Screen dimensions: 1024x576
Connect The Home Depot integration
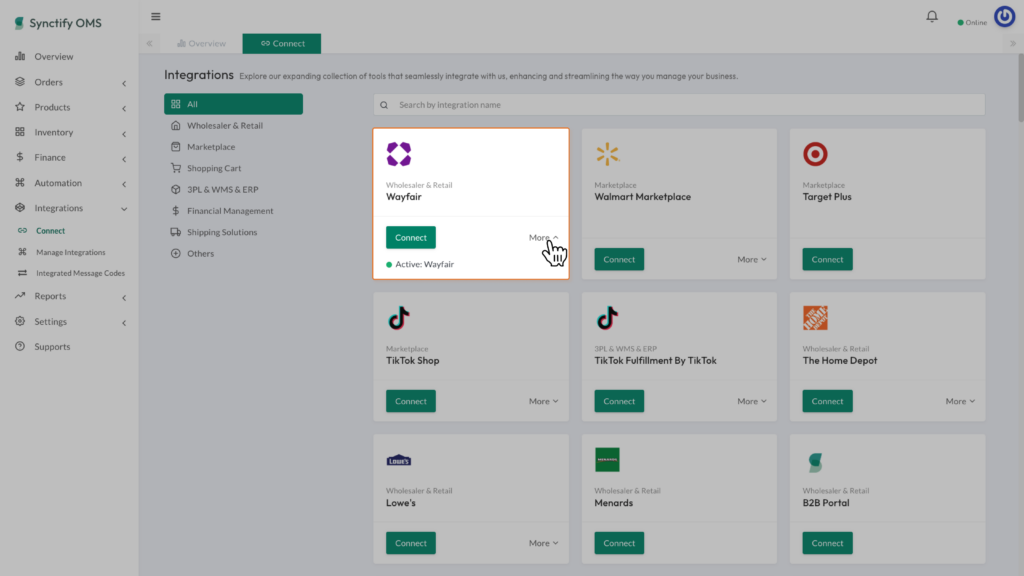827,401
